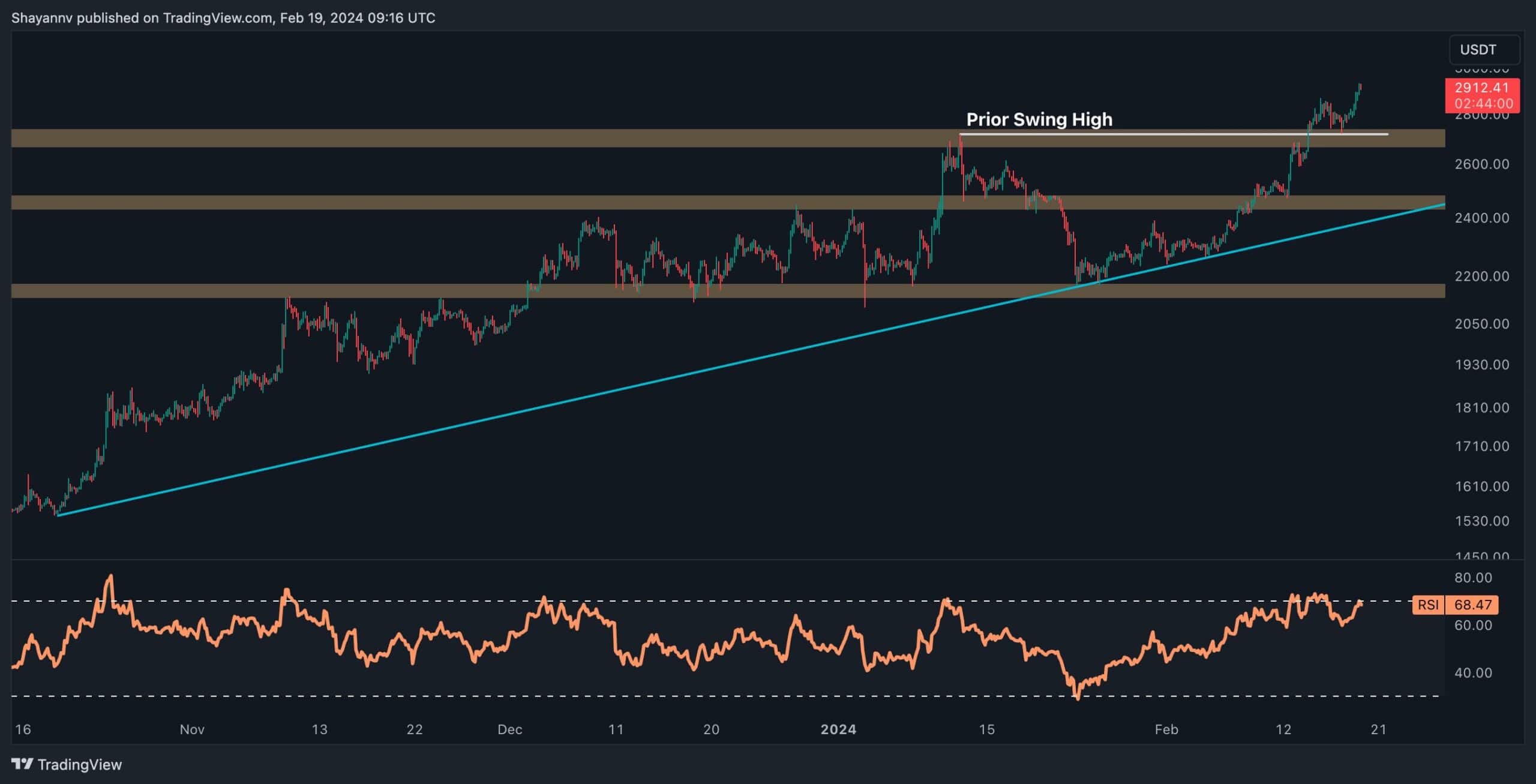This screenshot has height=784, width=1536.
Task: Click the 2200.00 price axis label
Action: (x=1481, y=277)
